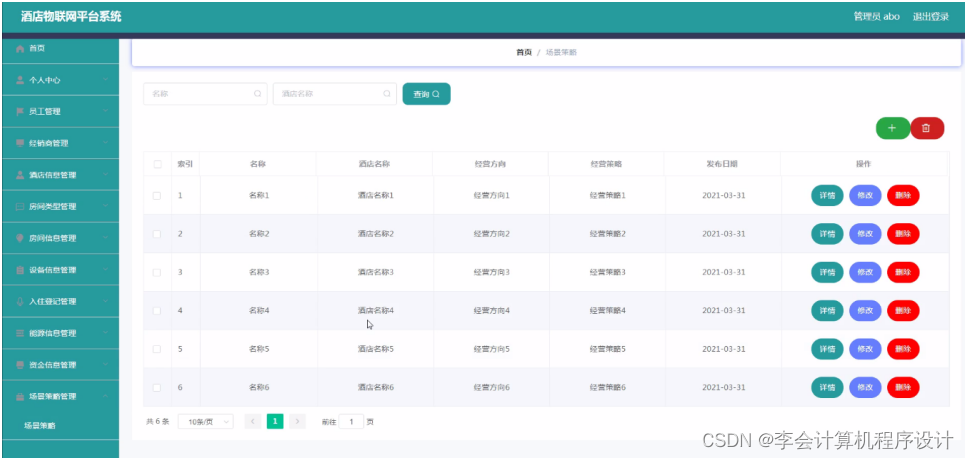The image size is (969, 459).
Task: Click the icon beside 房间类型管理
Action: (x=20, y=206)
